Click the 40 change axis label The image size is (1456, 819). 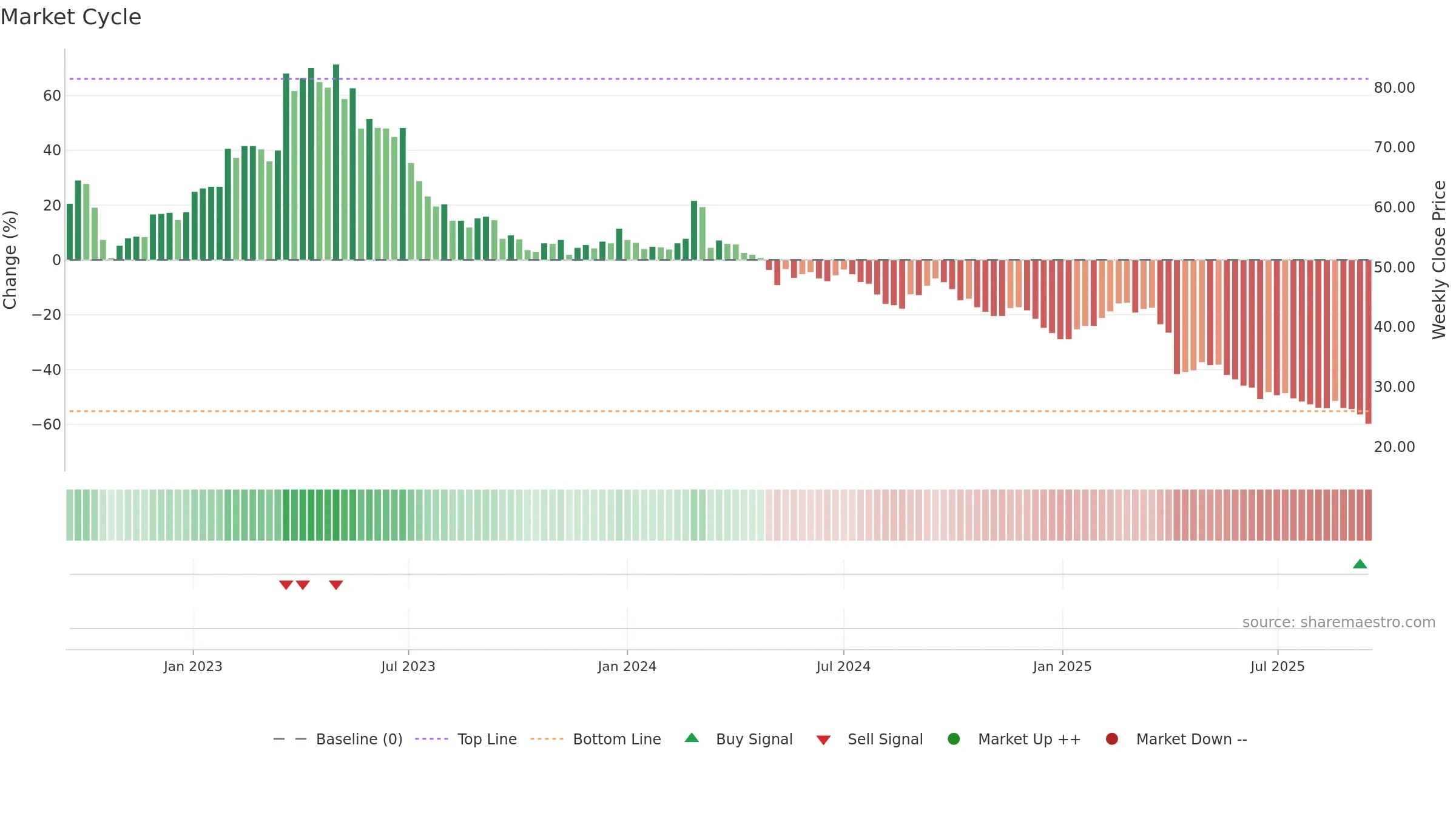click(52, 150)
